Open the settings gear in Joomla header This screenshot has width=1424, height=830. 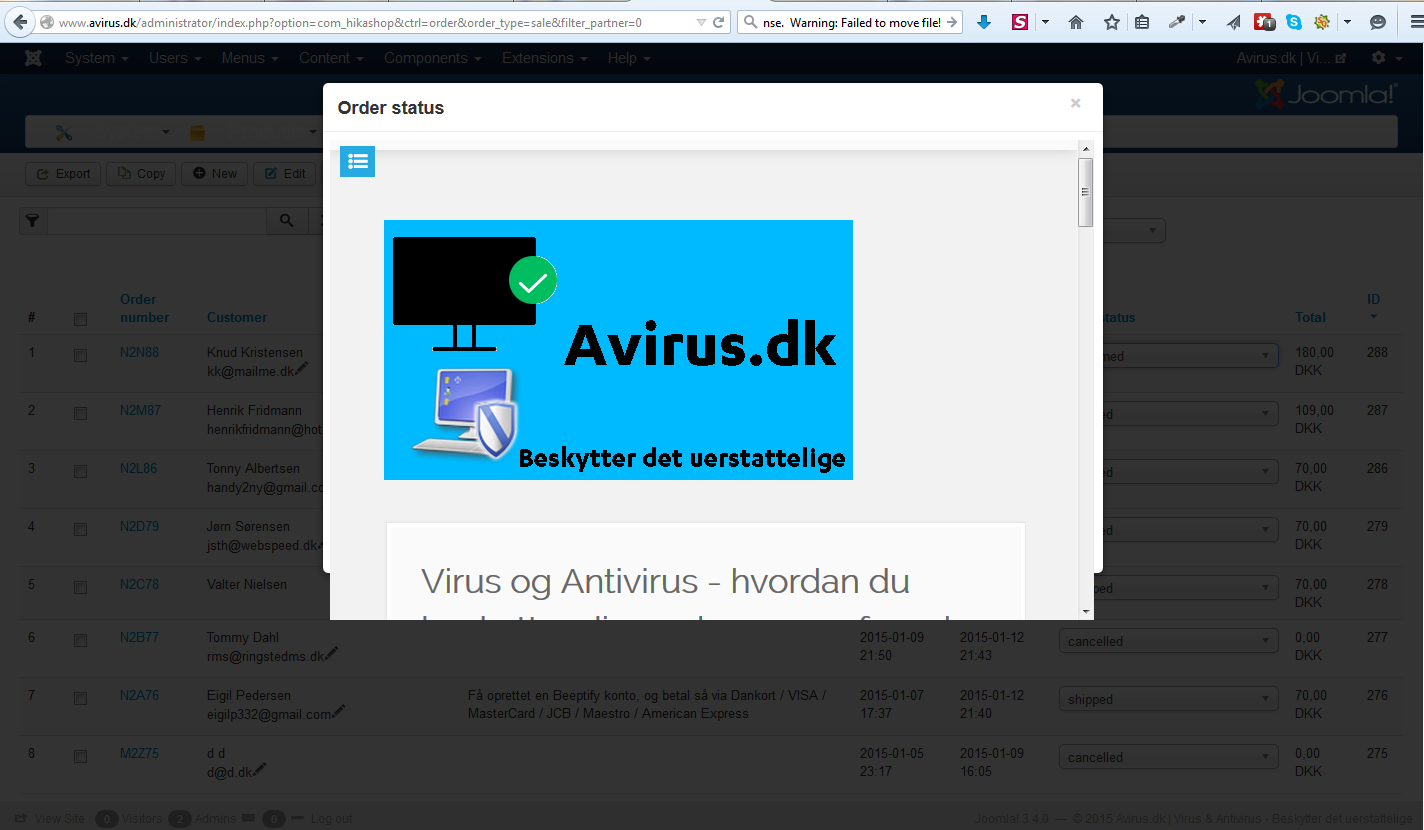[1379, 58]
